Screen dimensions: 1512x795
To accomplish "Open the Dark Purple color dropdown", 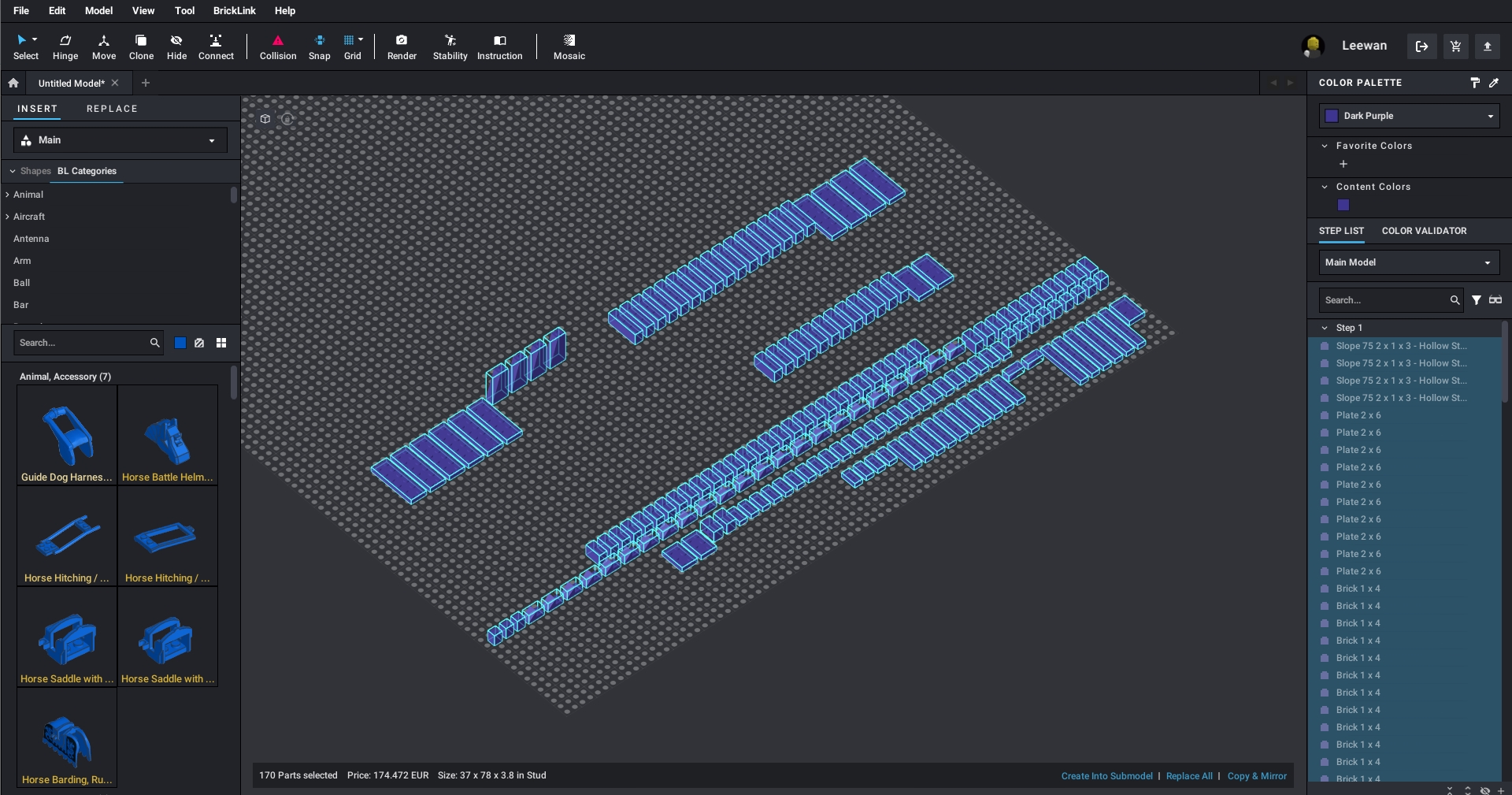I will tap(1409, 116).
